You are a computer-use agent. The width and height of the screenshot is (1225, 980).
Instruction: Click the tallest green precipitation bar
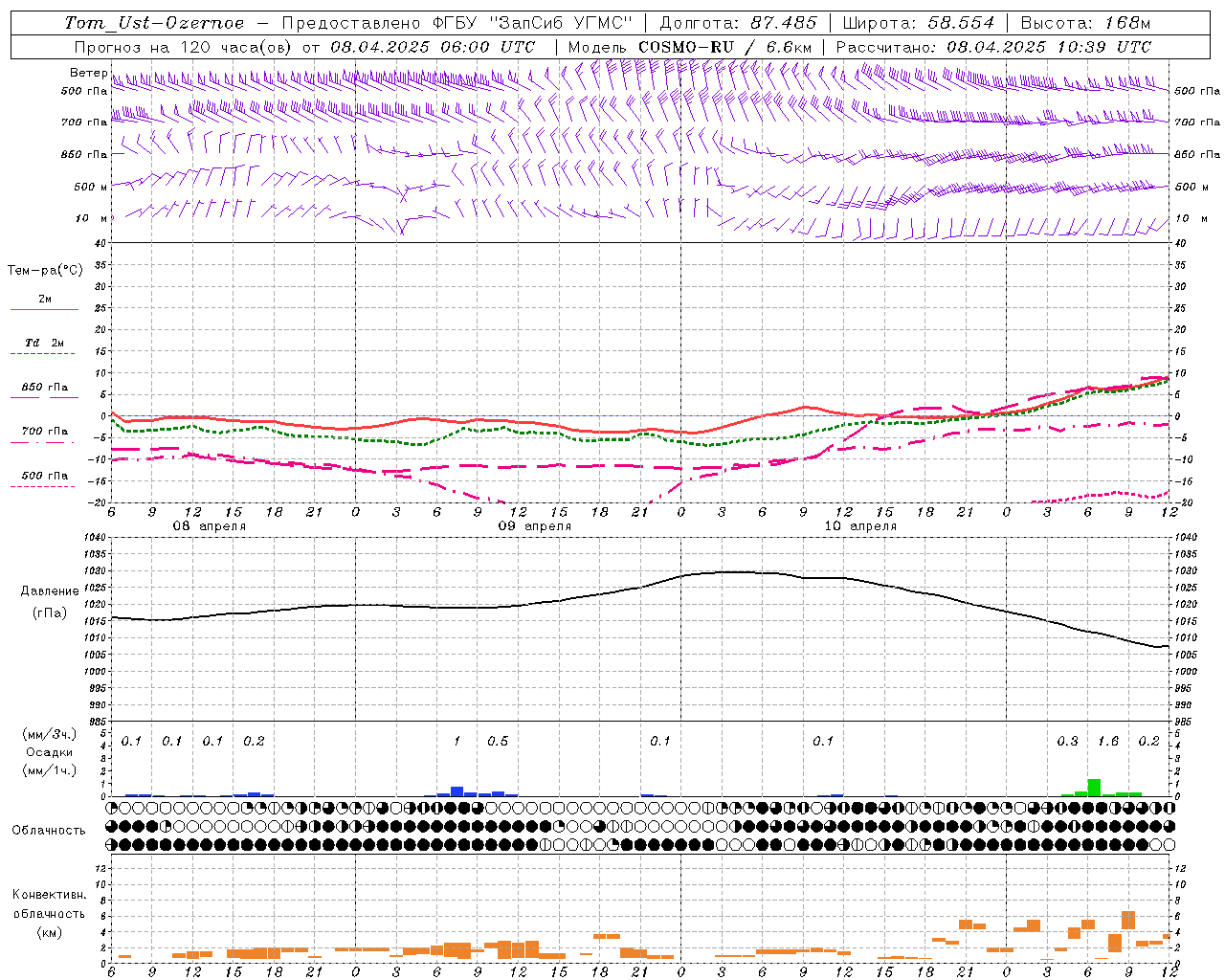click(1094, 788)
